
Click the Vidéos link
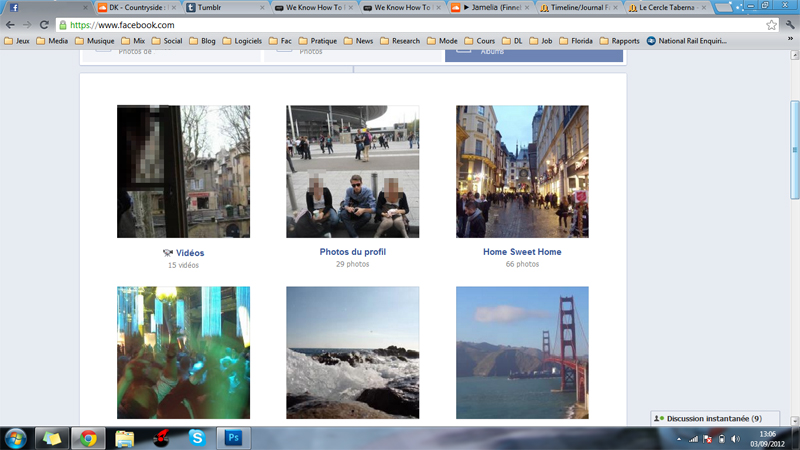(190, 253)
